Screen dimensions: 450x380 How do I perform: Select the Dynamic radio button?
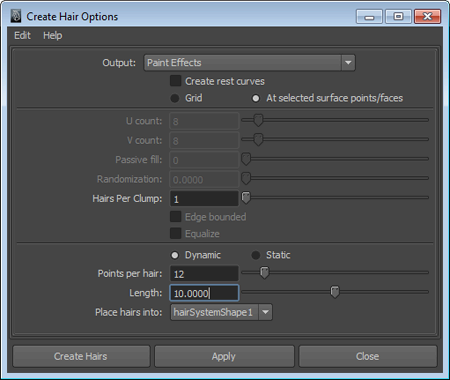pos(175,255)
